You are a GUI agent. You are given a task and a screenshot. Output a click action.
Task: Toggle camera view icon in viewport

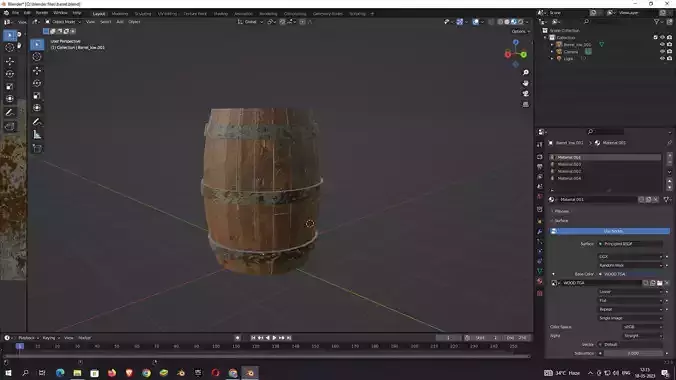(x=526, y=94)
